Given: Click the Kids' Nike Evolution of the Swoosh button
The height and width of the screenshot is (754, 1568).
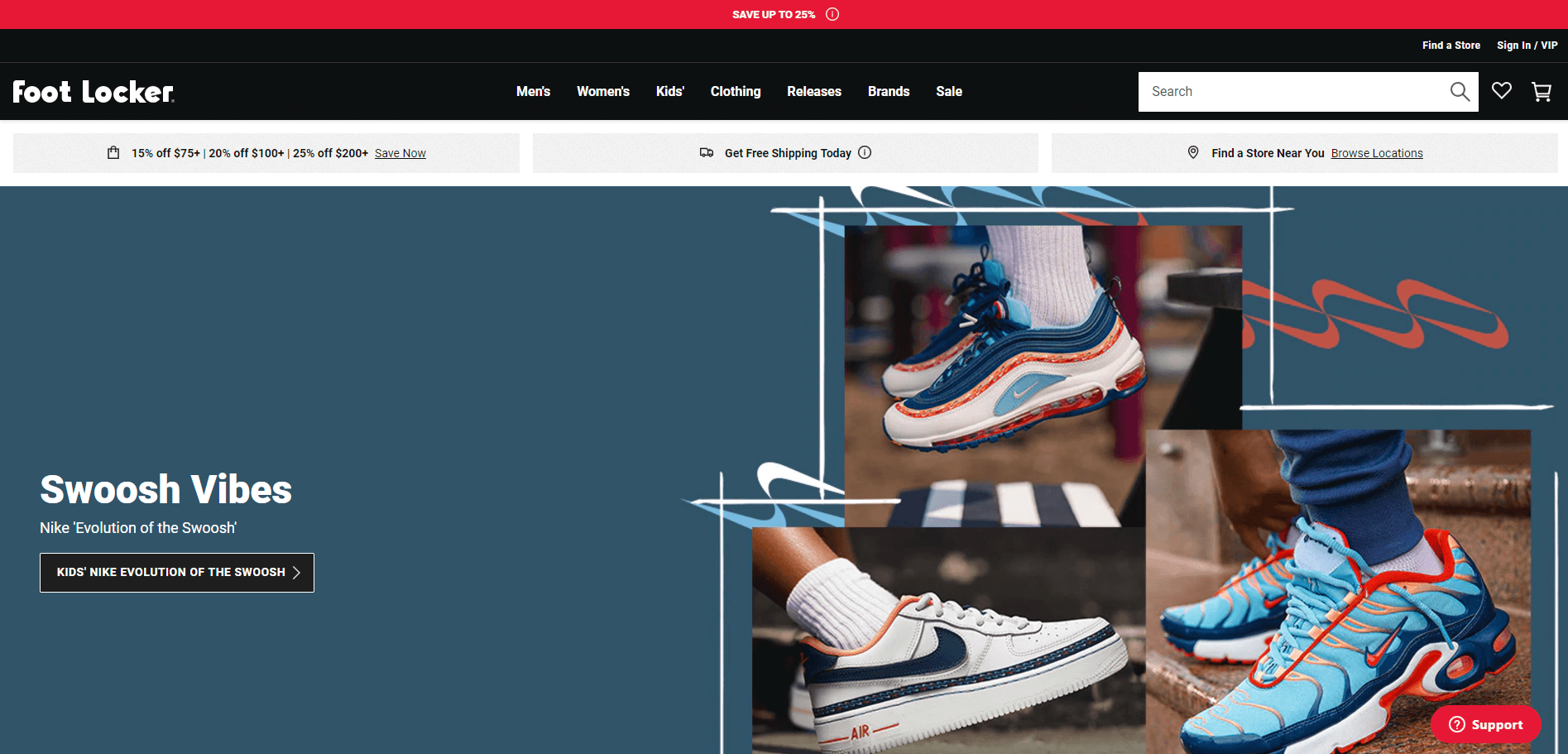Looking at the screenshot, I should [177, 572].
